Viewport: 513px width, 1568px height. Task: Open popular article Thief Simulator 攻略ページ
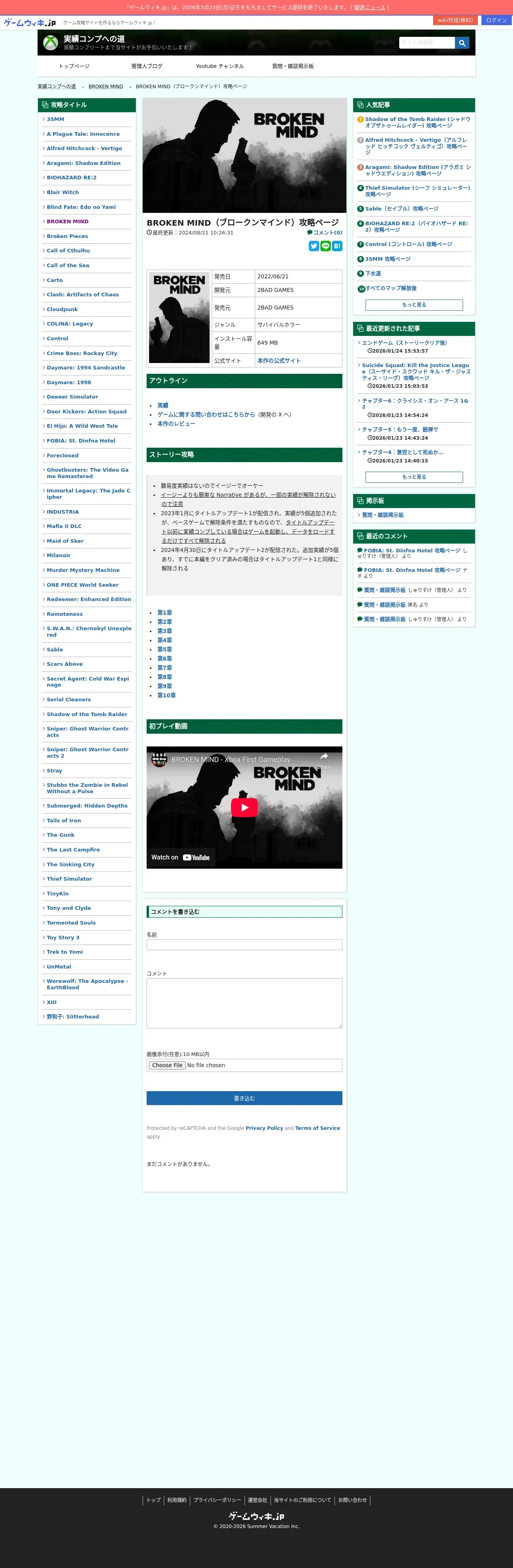[x=418, y=191]
